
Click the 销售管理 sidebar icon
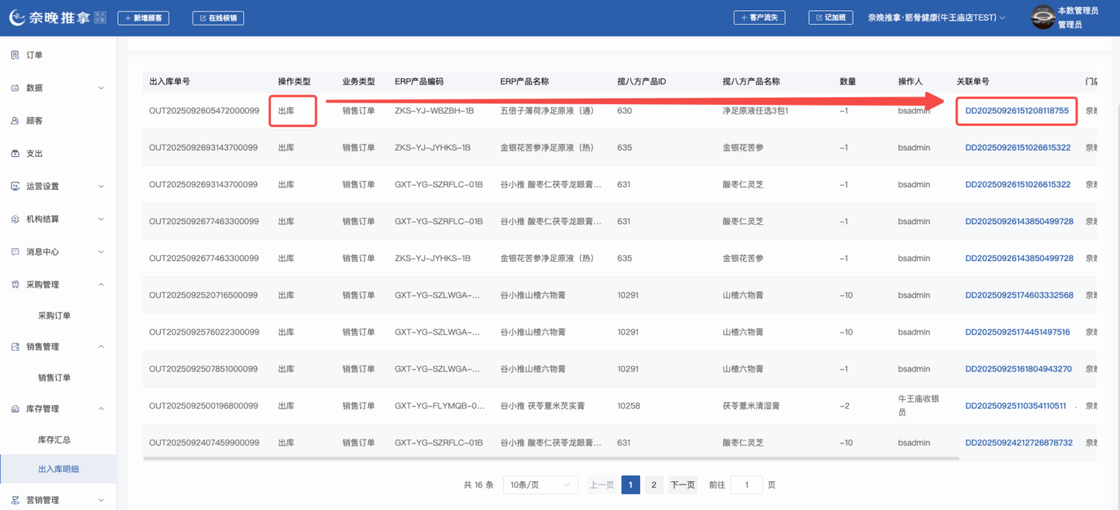[x=15, y=346]
